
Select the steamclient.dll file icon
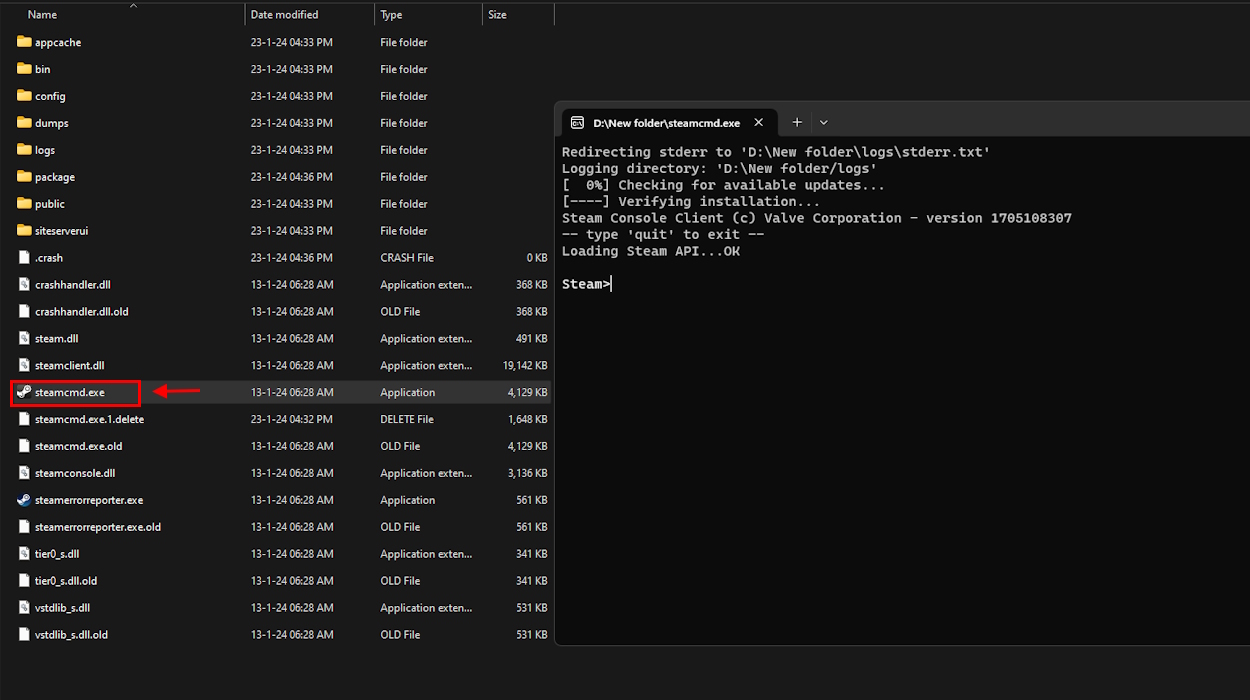coord(24,365)
